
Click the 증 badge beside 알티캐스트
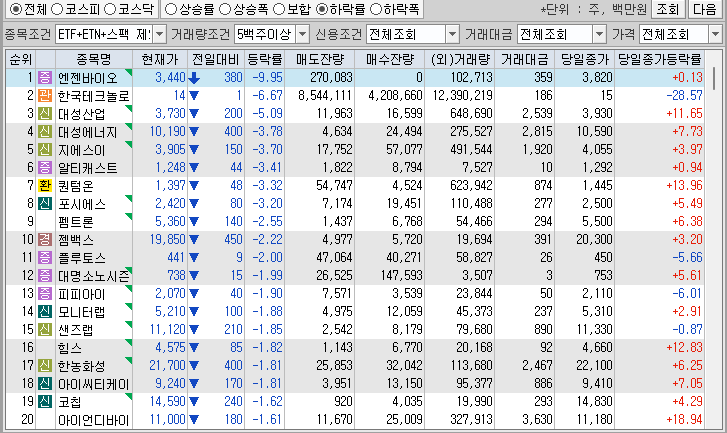(45, 167)
